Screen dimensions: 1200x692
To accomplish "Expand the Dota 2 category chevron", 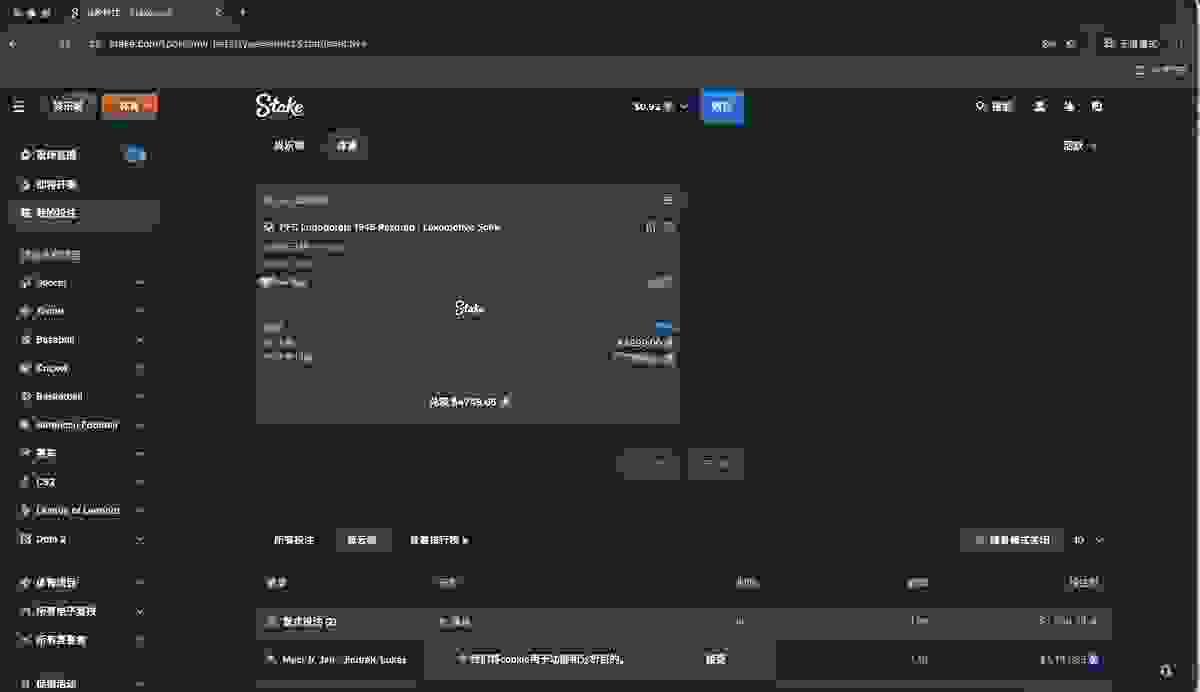I will tap(140, 539).
